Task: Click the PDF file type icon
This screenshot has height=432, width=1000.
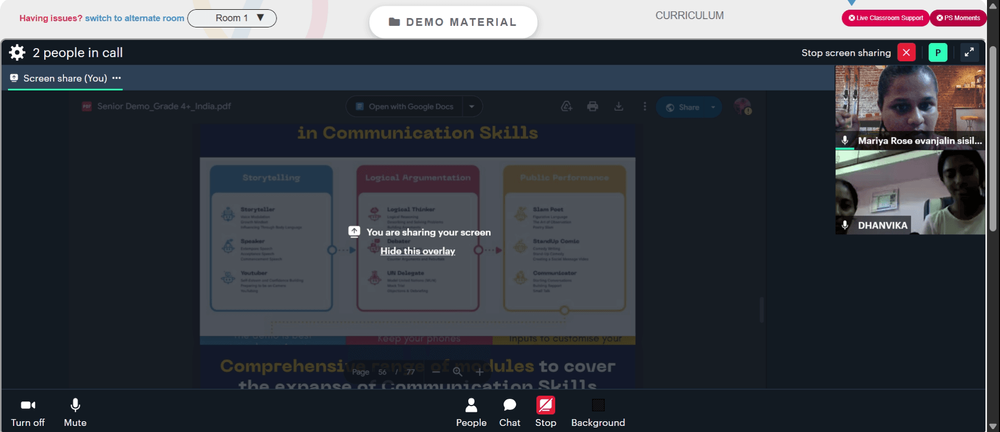Action: pos(87,107)
